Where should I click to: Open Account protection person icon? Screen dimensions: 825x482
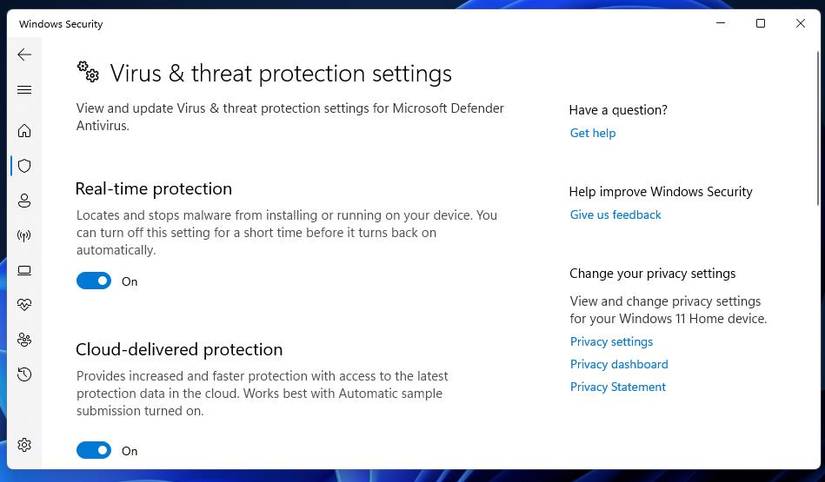tap(24, 201)
